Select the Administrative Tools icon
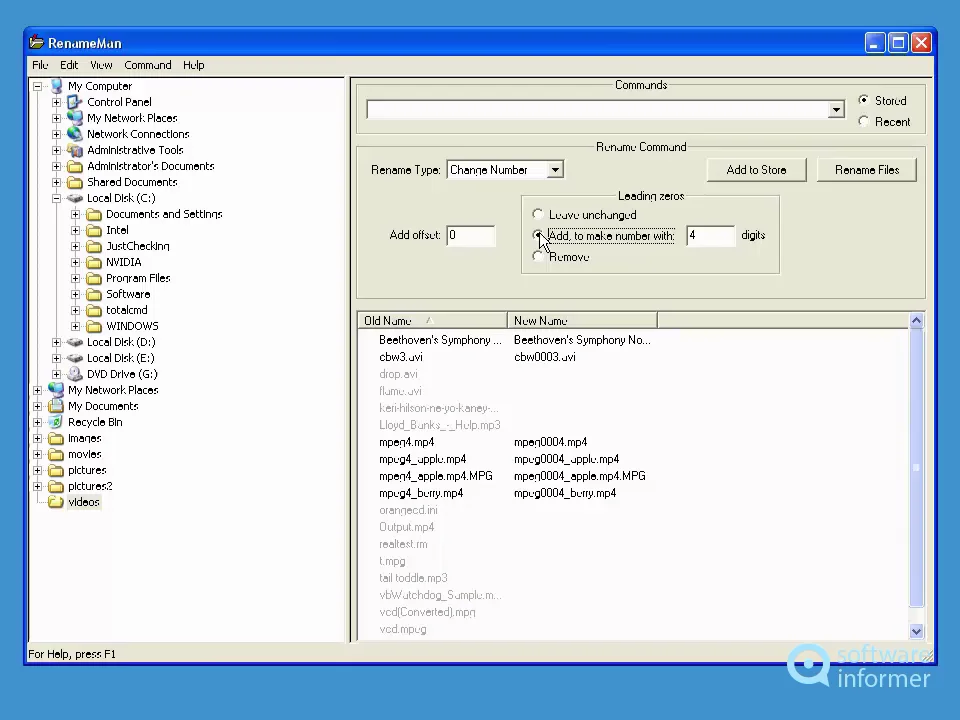The width and height of the screenshot is (960, 720). [x=75, y=150]
